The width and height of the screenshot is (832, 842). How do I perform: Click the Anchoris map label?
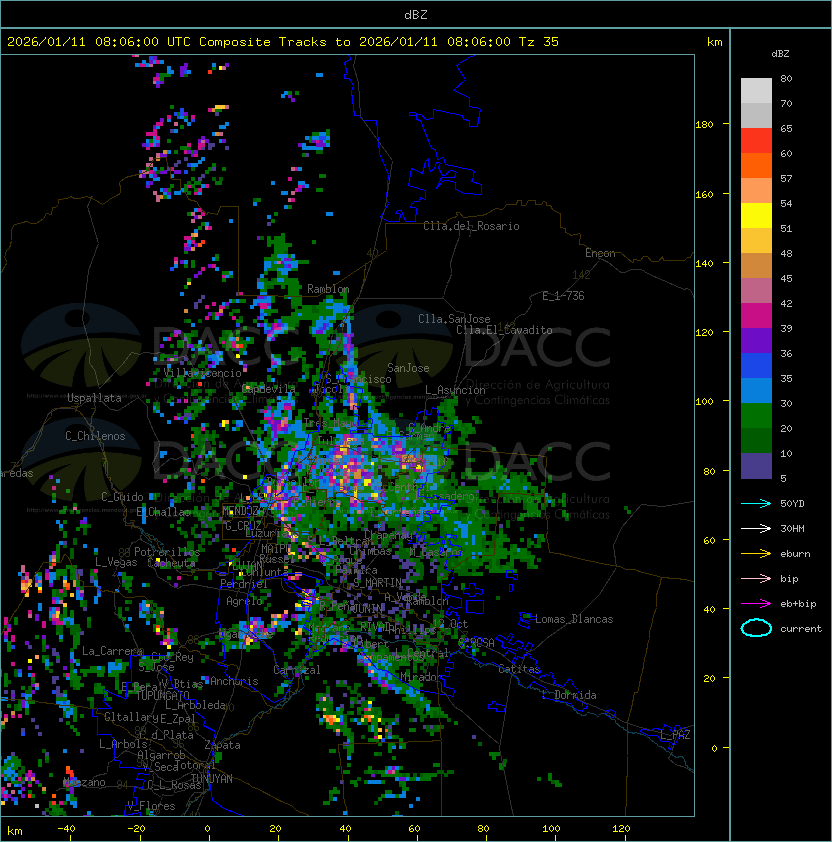[234, 681]
